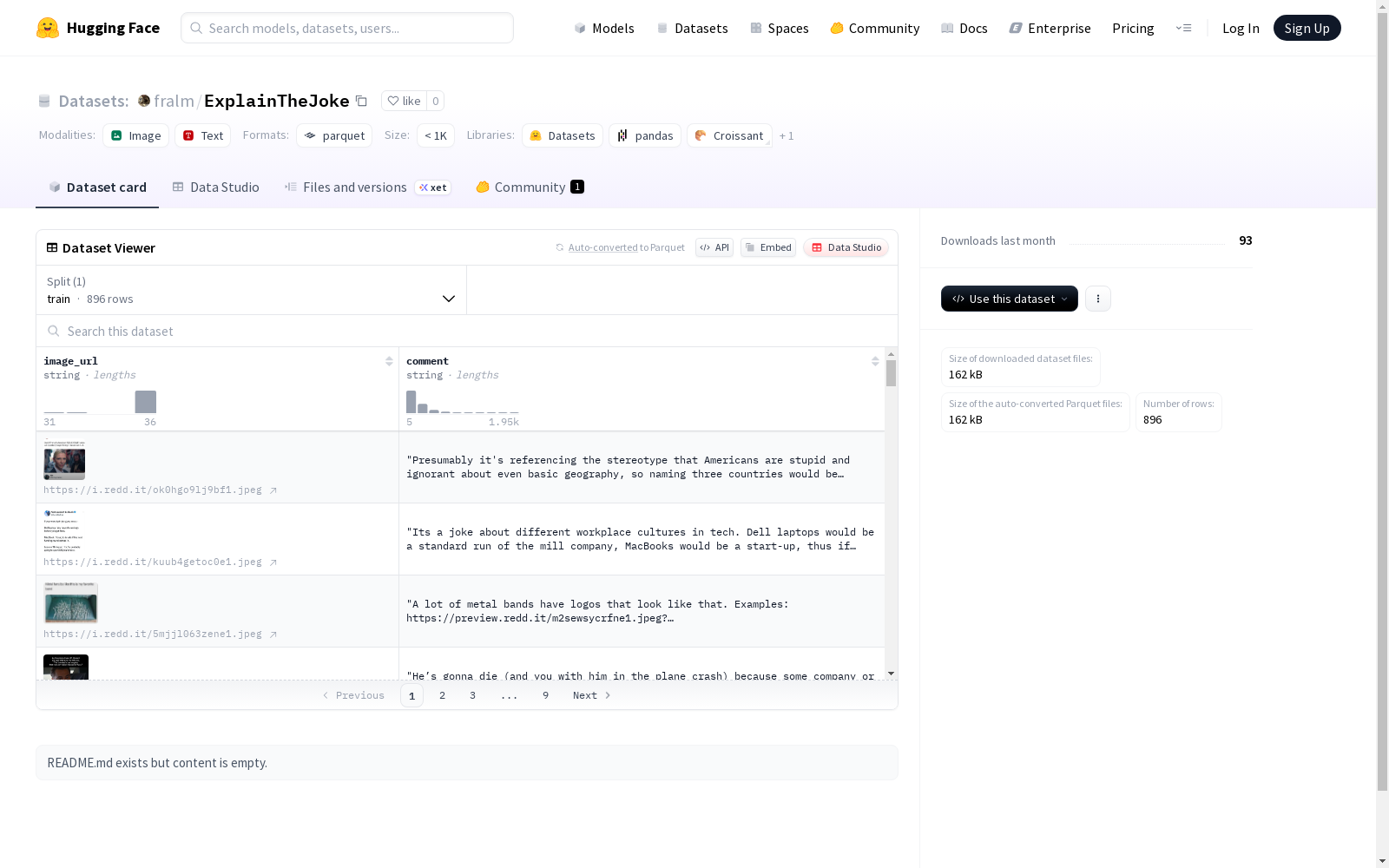The height and width of the screenshot is (868, 1389).
Task: Click Log In
Action: point(1241,28)
